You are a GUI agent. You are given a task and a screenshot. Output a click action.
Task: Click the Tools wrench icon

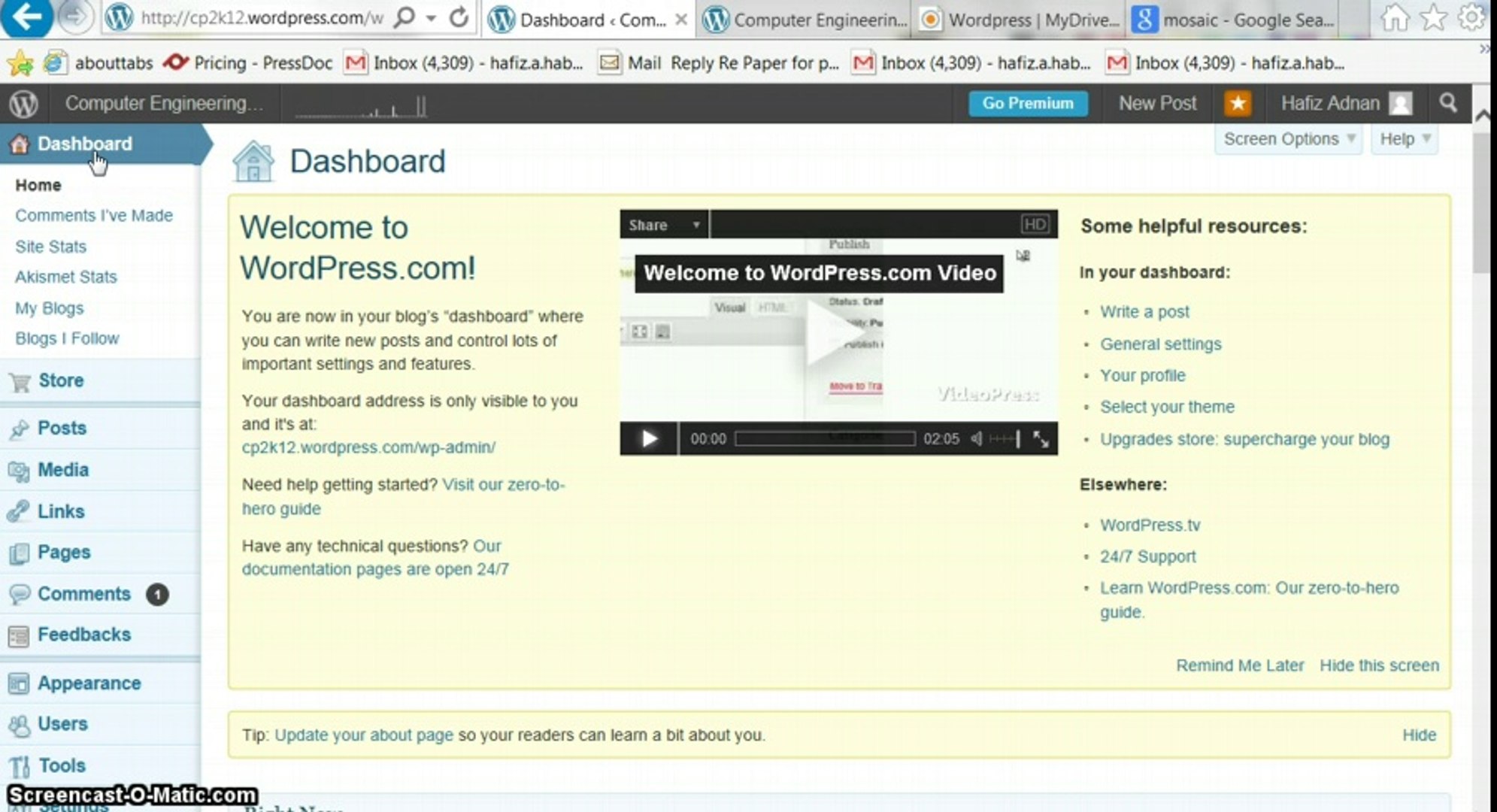(20, 766)
